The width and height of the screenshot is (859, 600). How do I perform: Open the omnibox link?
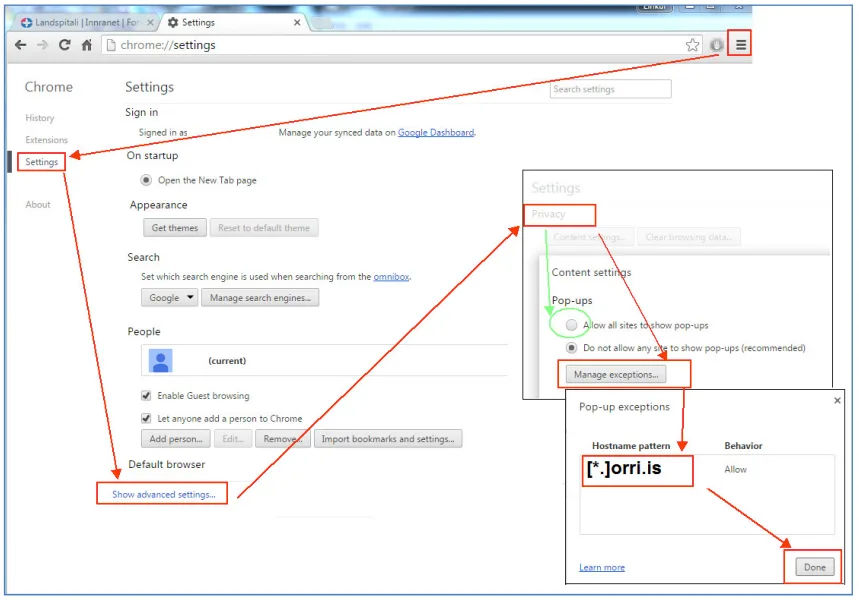[x=391, y=277]
